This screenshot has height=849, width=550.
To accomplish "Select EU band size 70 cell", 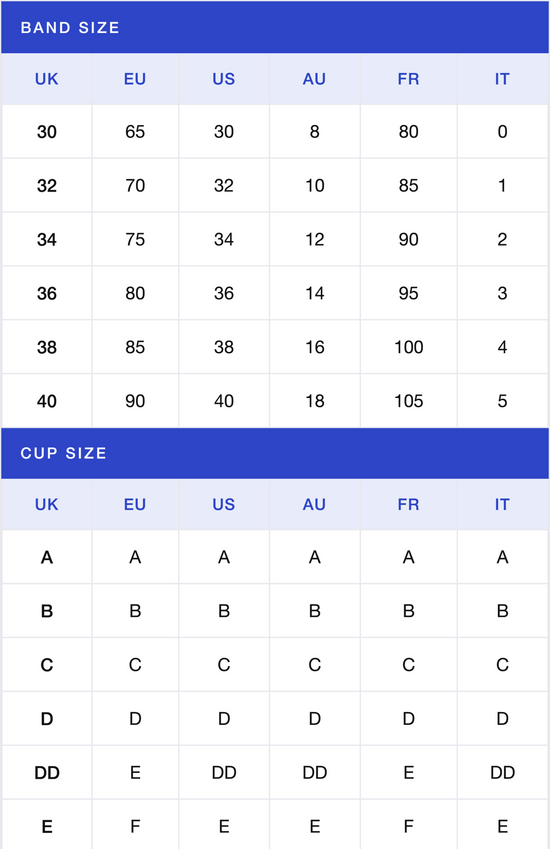I will [135, 186].
